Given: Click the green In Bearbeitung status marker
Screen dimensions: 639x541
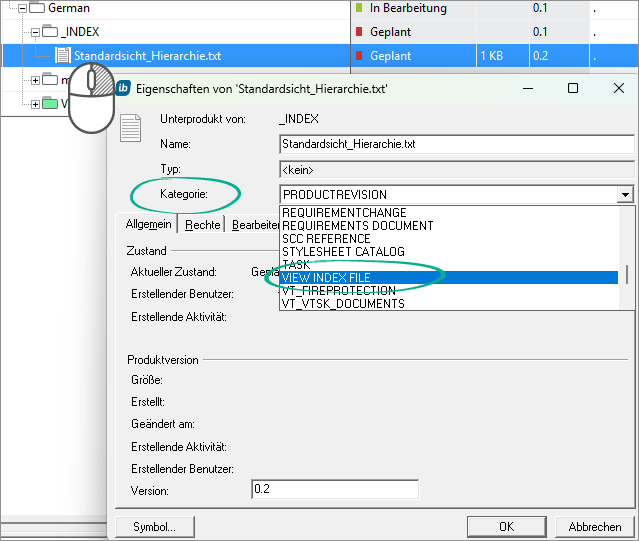Looking at the screenshot, I should tap(359, 8).
